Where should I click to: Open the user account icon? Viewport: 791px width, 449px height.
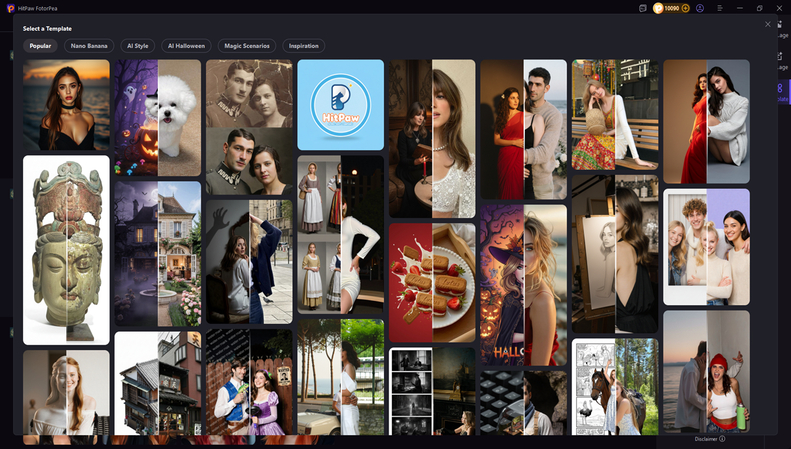(700, 8)
